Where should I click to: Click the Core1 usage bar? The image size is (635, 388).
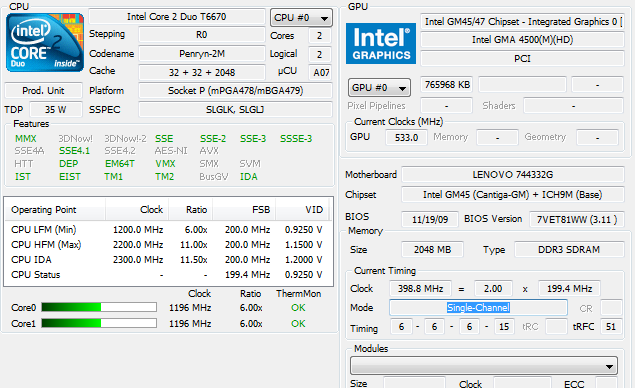pos(99,323)
